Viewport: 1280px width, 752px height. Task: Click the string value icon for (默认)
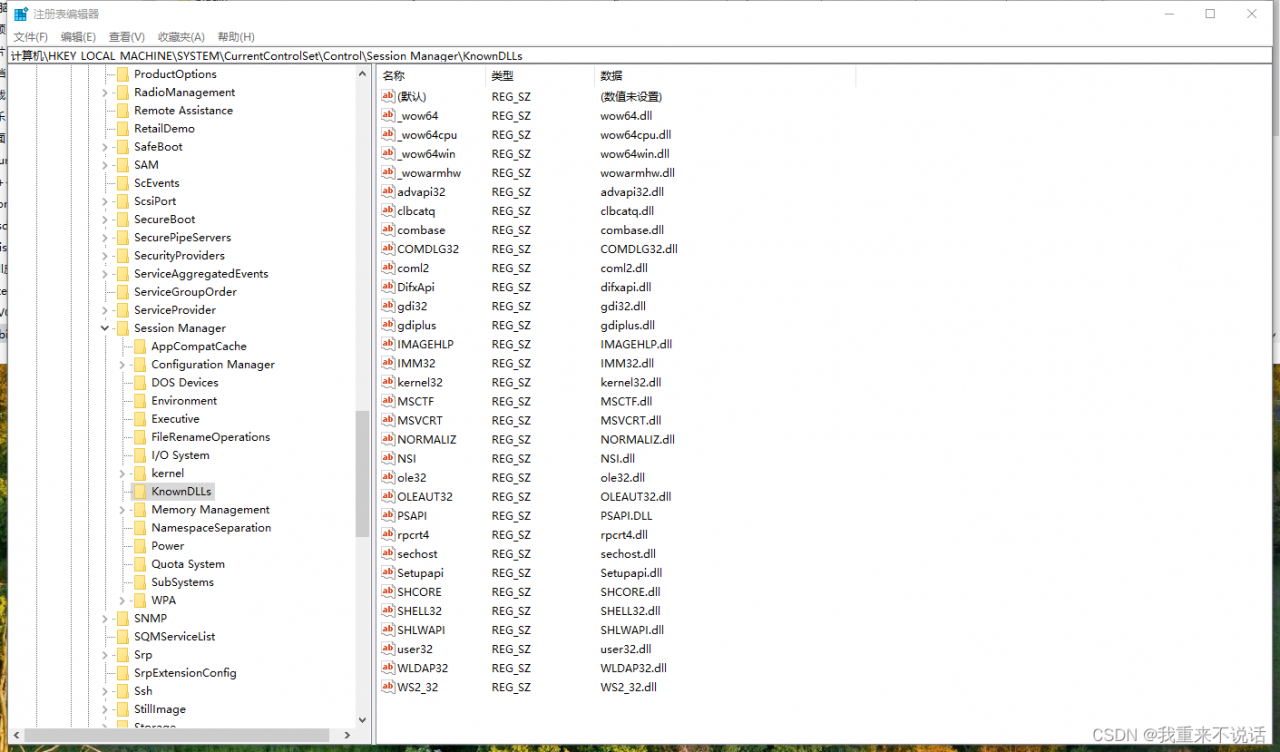tap(389, 96)
